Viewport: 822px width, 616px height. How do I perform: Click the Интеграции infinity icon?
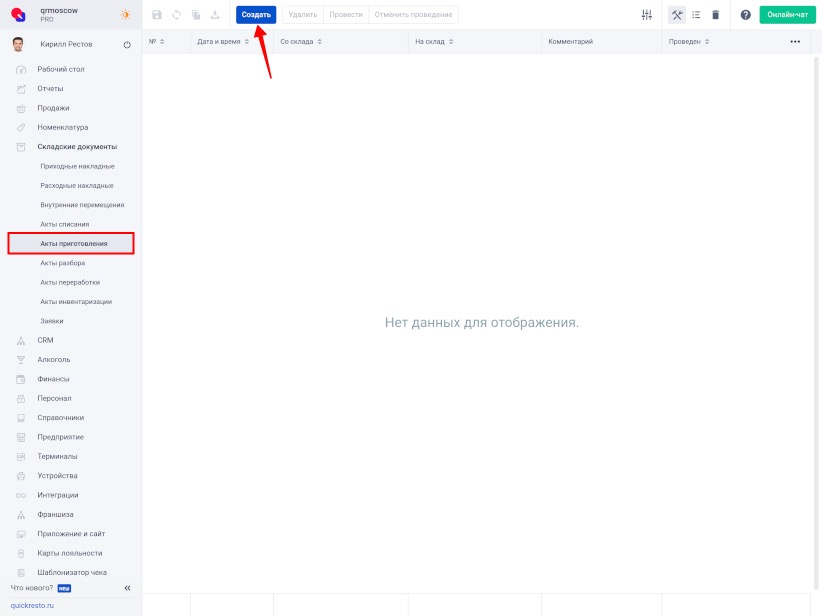click(x=21, y=495)
